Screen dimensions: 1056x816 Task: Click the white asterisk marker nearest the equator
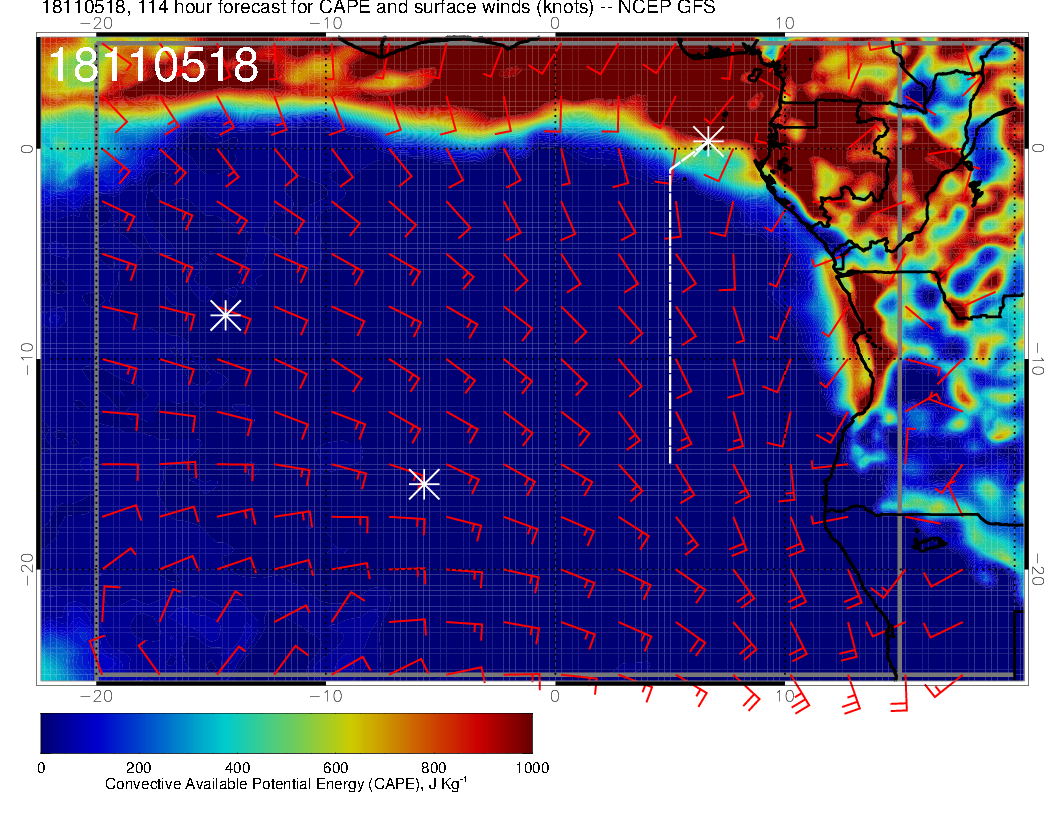[x=708, y=139]
